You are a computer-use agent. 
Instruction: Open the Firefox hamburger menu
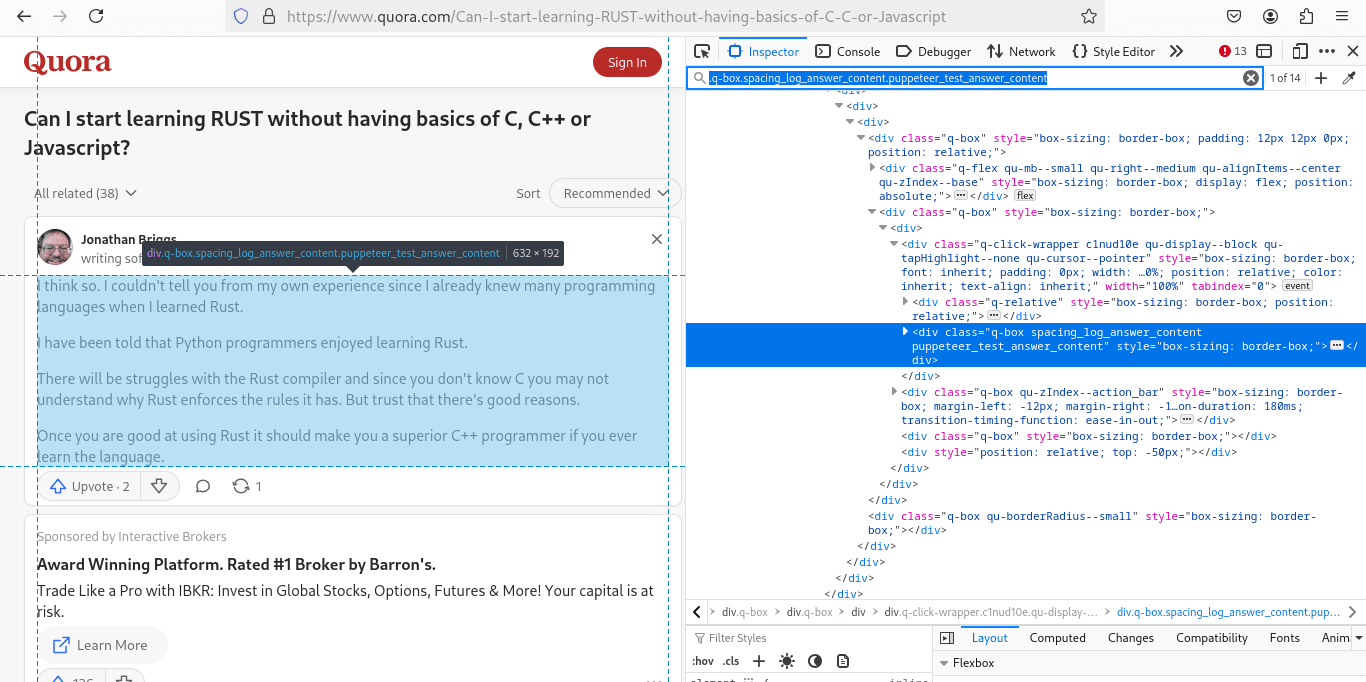[1342, 16]
